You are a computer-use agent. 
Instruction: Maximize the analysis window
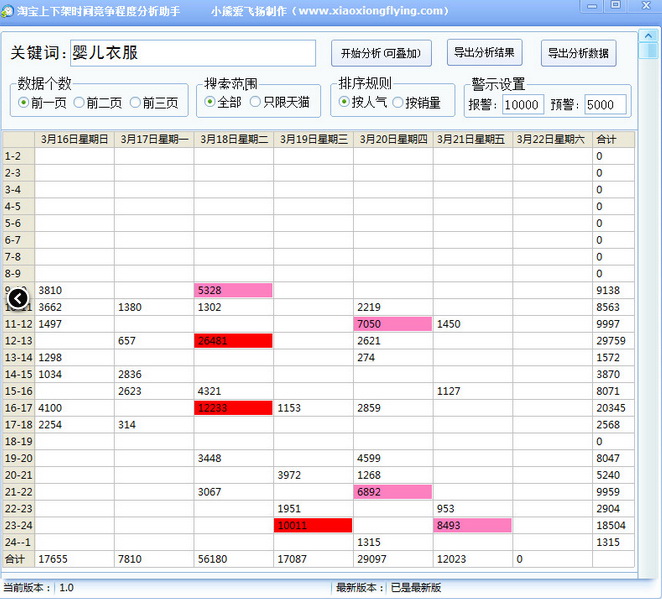[x=616, y=5]
